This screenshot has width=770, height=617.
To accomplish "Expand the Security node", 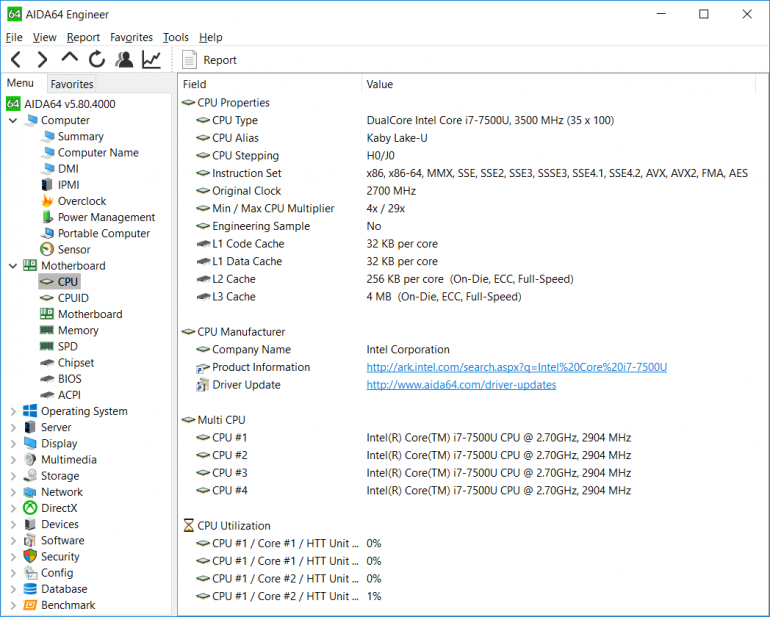I will tap(13, 557).
